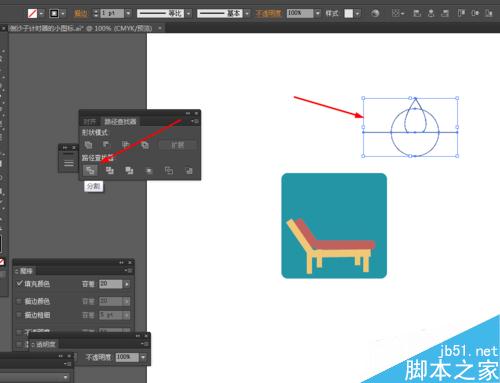
Task: Click the Horizontal Align Right icon
Action: (445, 13)
